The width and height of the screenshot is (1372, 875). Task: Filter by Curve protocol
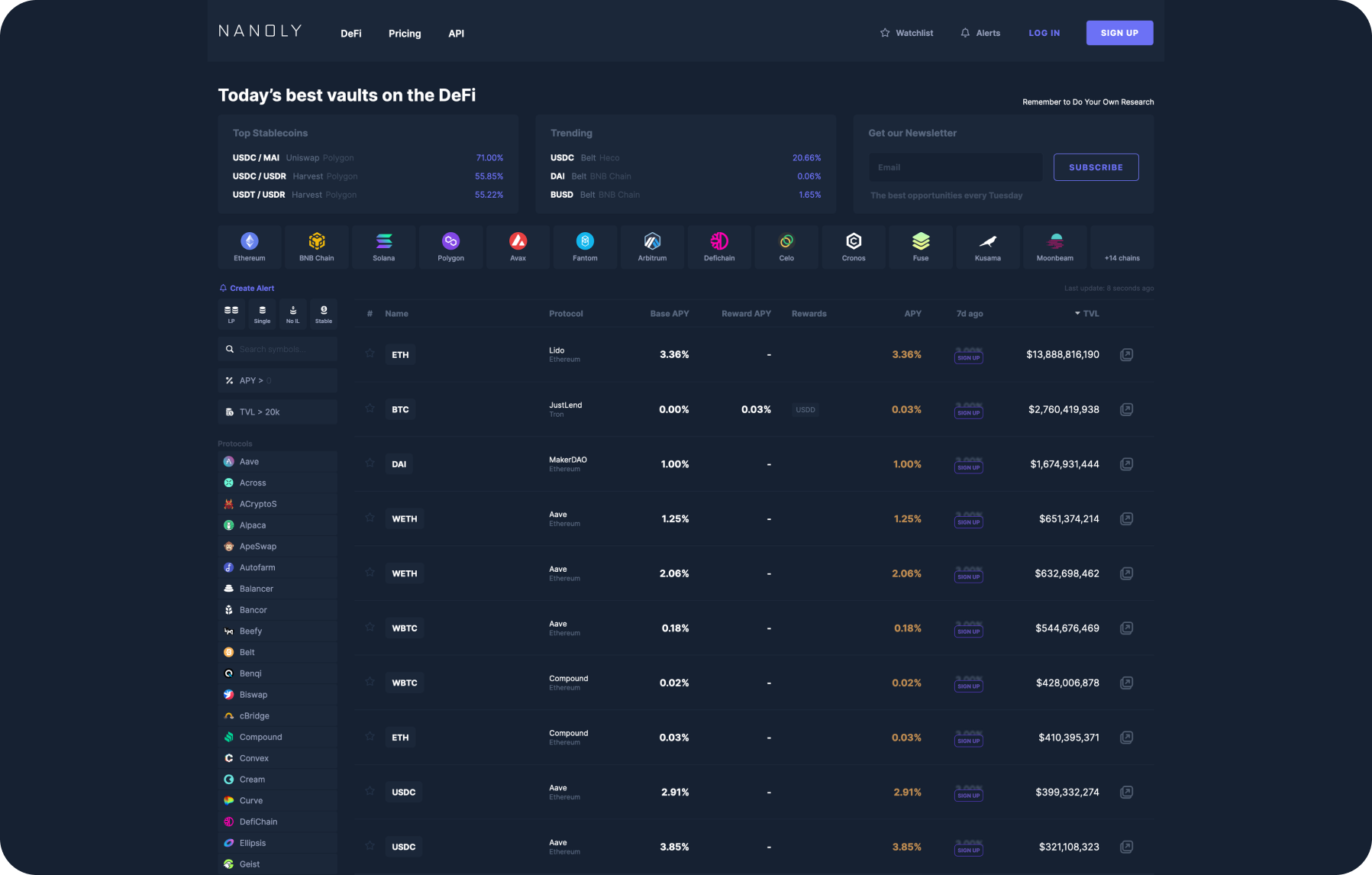277,801
